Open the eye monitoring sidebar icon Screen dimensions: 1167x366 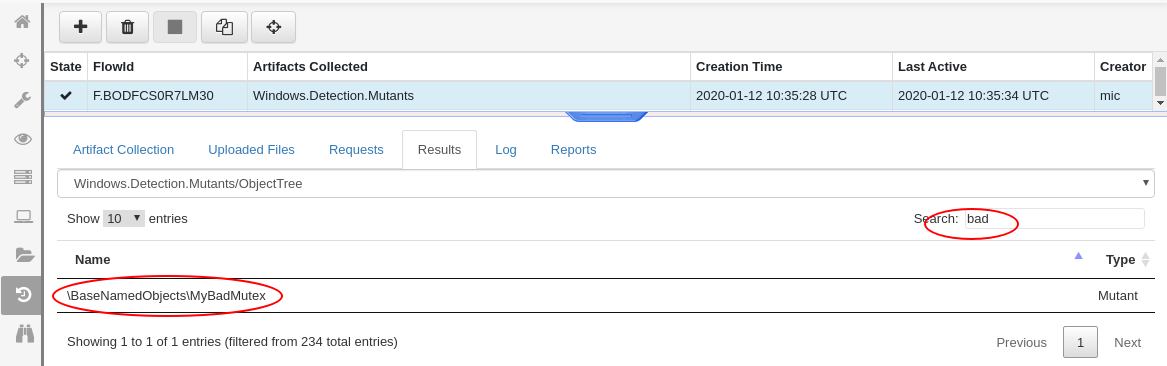pos(22,138)
